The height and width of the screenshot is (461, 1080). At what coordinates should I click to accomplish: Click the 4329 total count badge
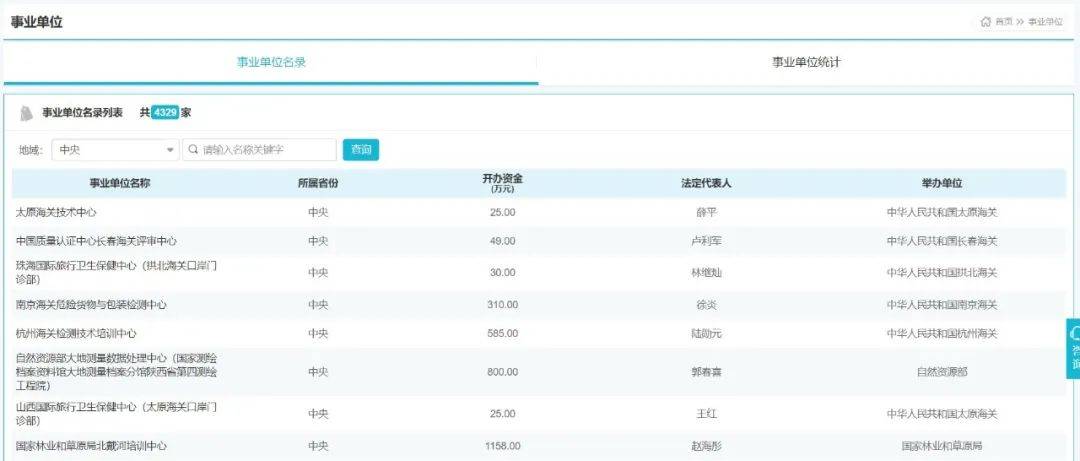(165, 112)
